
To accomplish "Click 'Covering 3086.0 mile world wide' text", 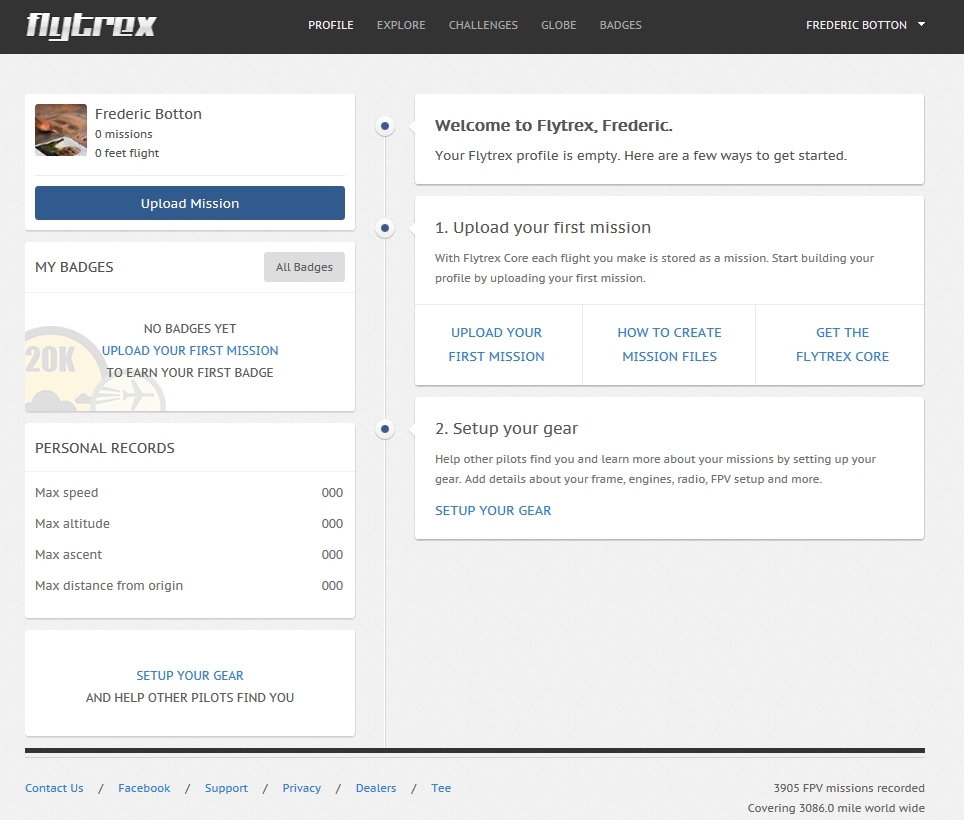I will click(836, 808).
